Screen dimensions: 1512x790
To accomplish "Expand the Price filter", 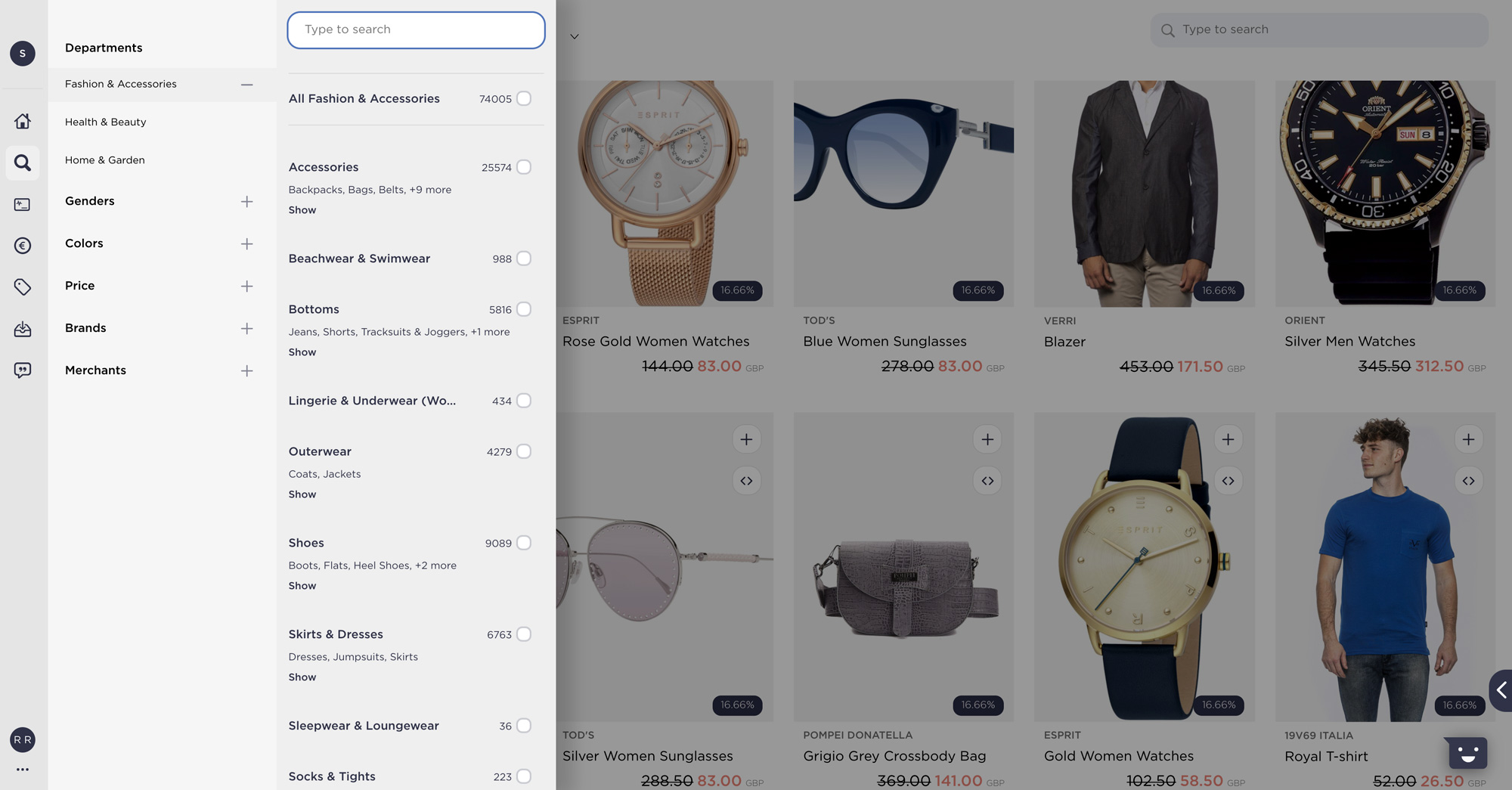I will pos(246,286).
